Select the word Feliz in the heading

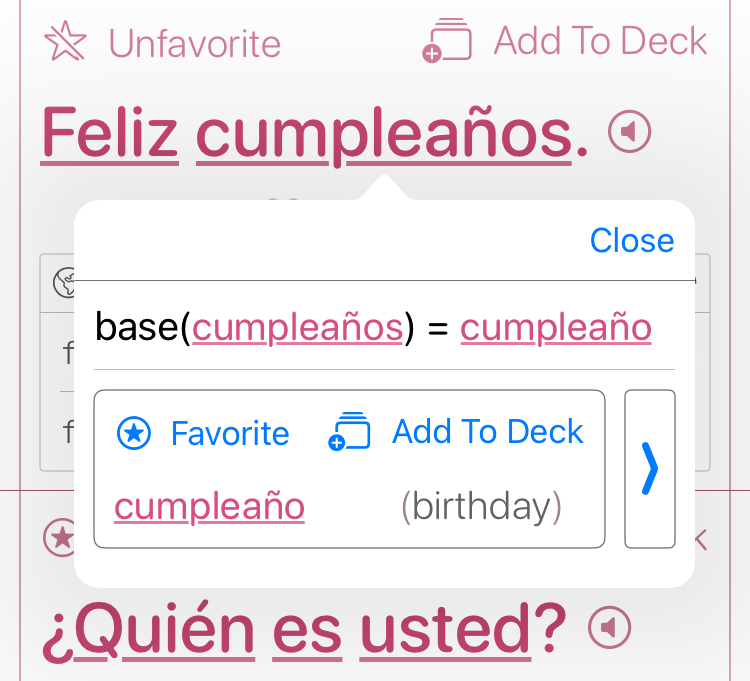pyautogui.click(x=109, y=133)
